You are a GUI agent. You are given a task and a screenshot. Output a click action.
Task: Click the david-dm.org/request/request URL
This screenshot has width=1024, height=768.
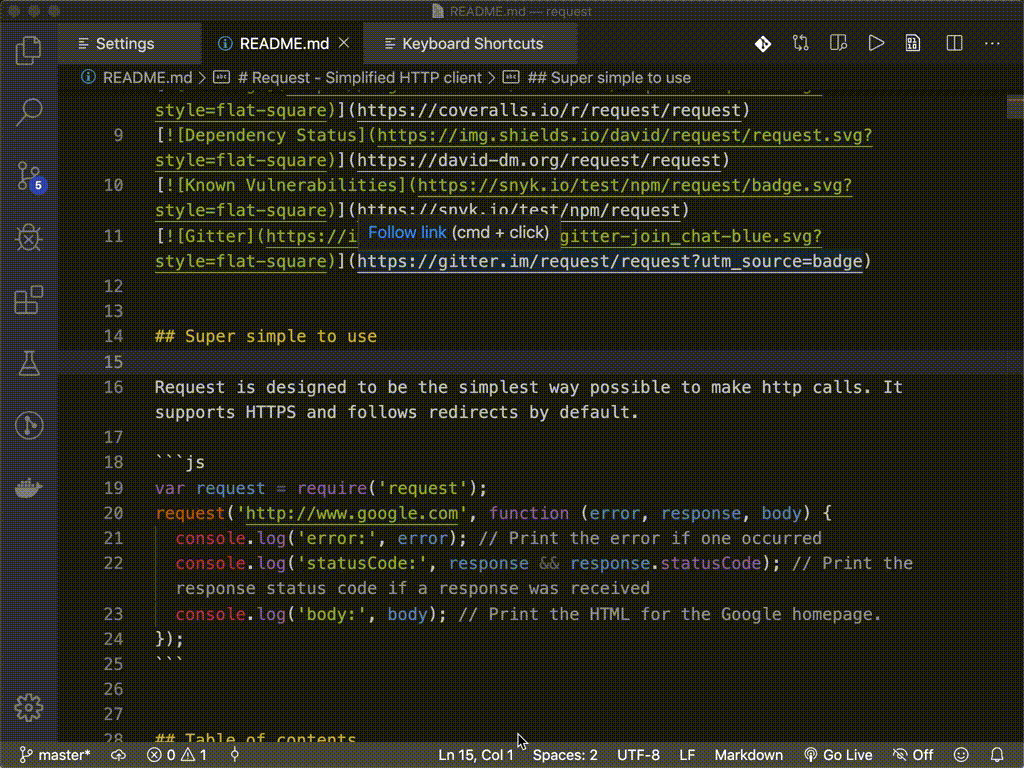(x=539, y=160)
